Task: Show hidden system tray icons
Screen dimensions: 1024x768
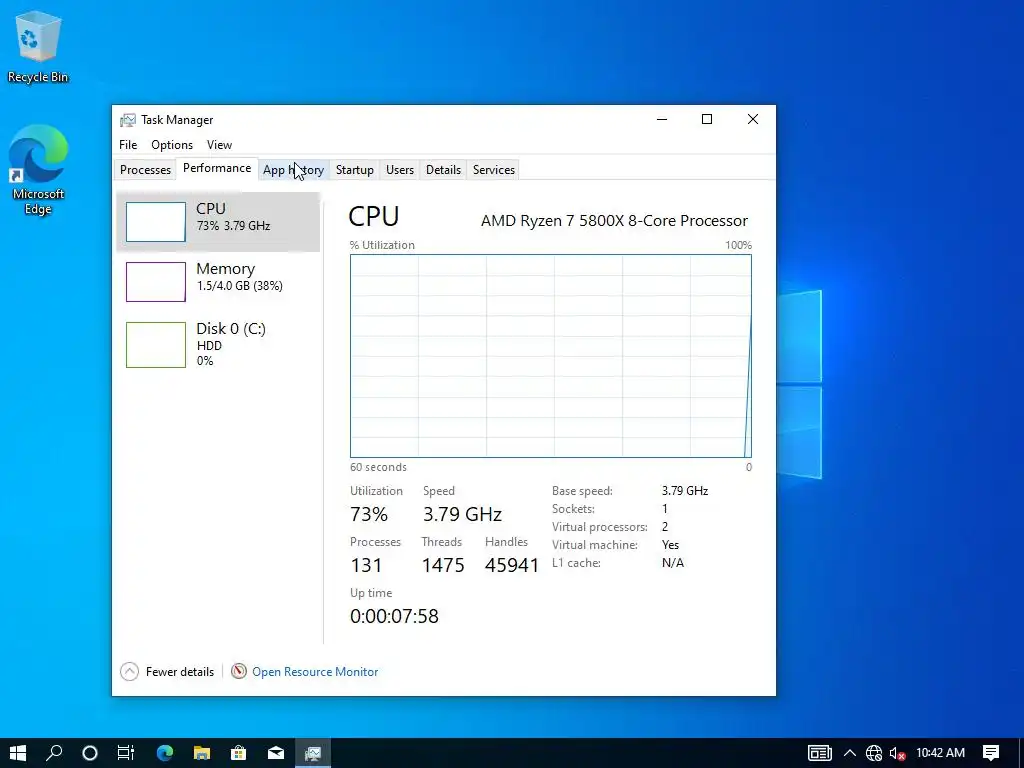Action: coord(850,753)
